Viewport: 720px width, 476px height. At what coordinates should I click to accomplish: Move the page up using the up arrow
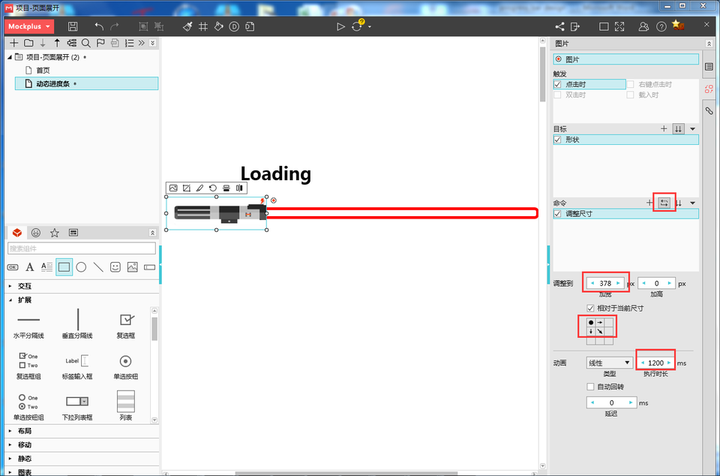tap(57, 43)
